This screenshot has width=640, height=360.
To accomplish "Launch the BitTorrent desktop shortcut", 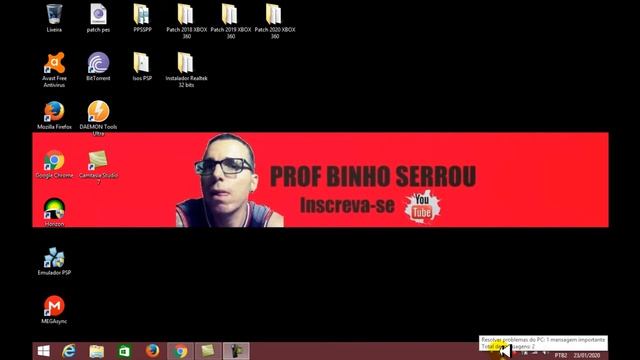I will [98, 67].
